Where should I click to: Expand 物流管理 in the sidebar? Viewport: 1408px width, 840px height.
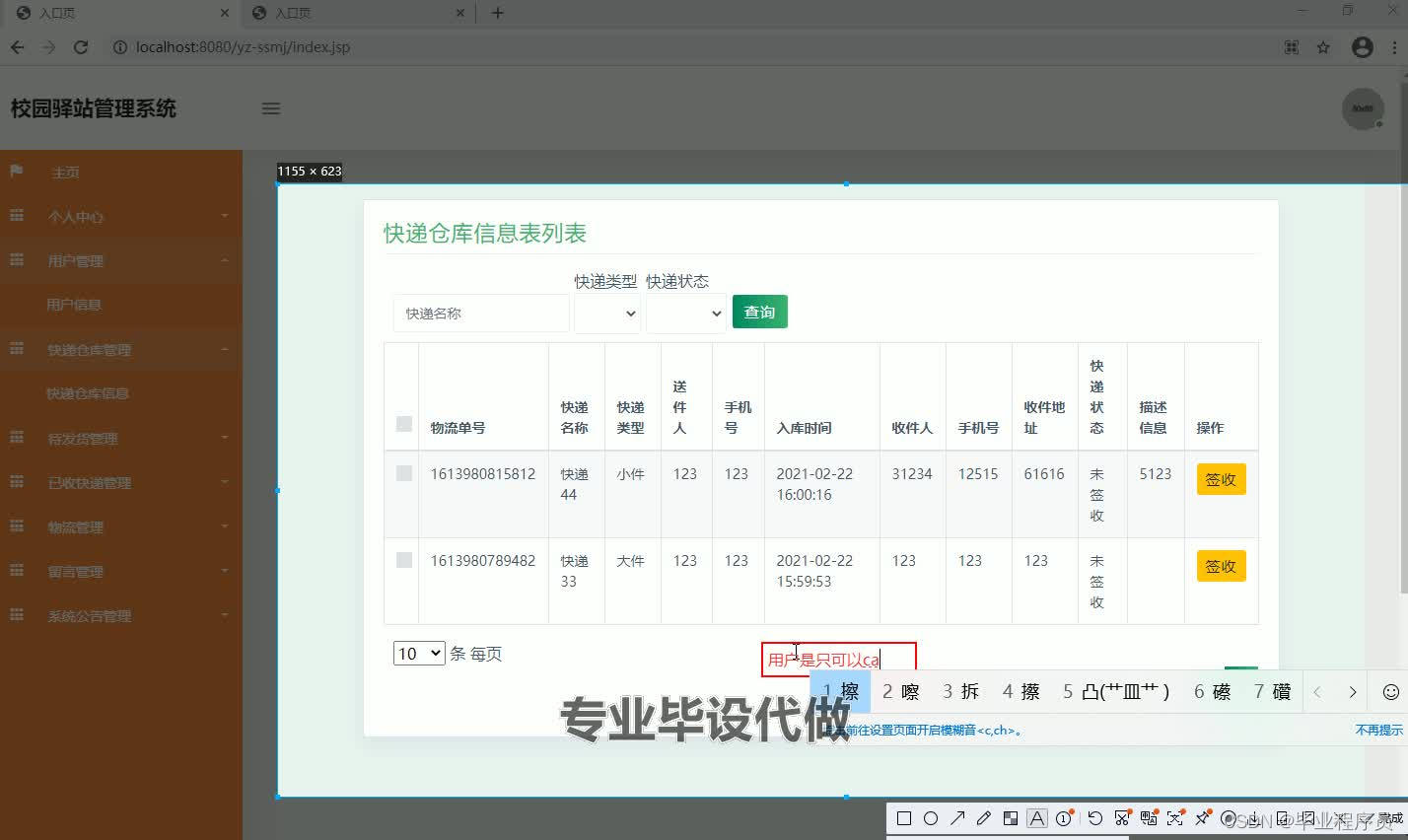(121, 527)
